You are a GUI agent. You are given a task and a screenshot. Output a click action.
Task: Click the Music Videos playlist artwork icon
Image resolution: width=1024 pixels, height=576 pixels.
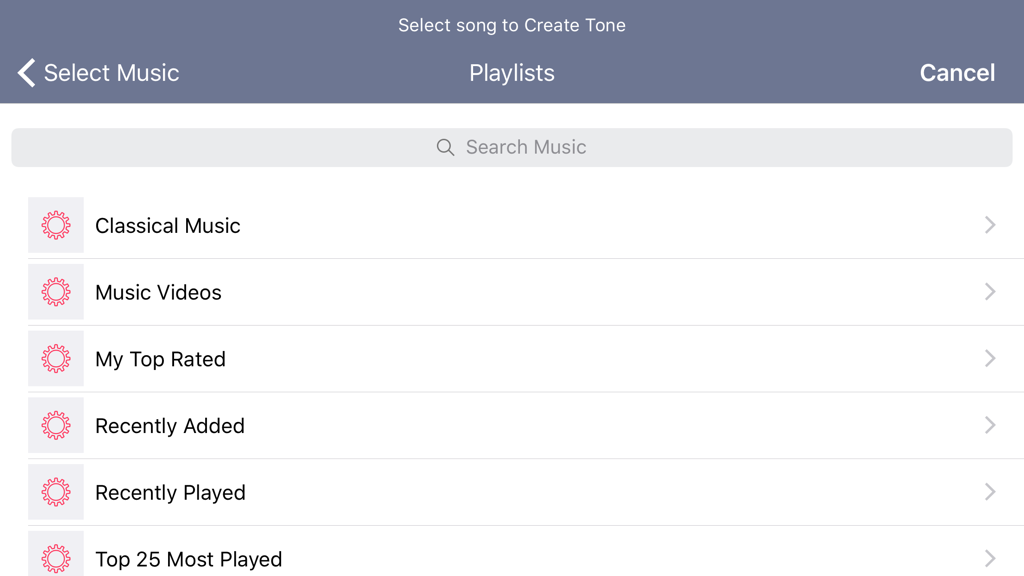click(55, 292)
